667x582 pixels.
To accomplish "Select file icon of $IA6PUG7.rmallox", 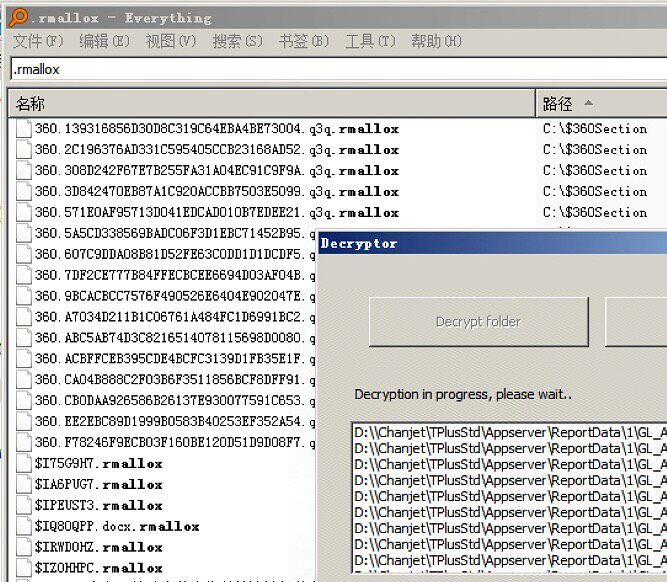I will [x=24, y=484].
